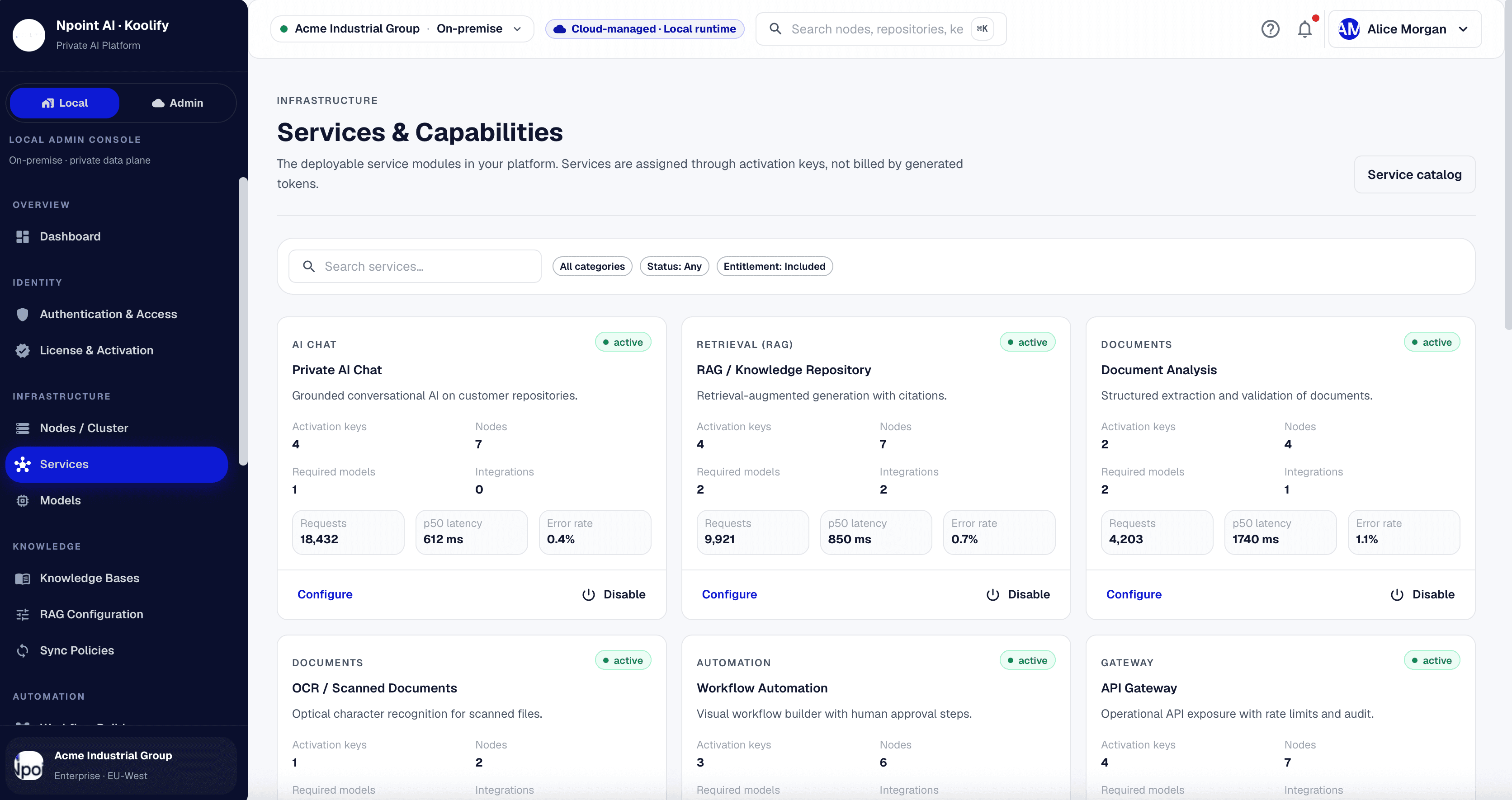The image size is (1512, 800).
Task: Disable the Document Analysis service
Action: [1423, 594]
